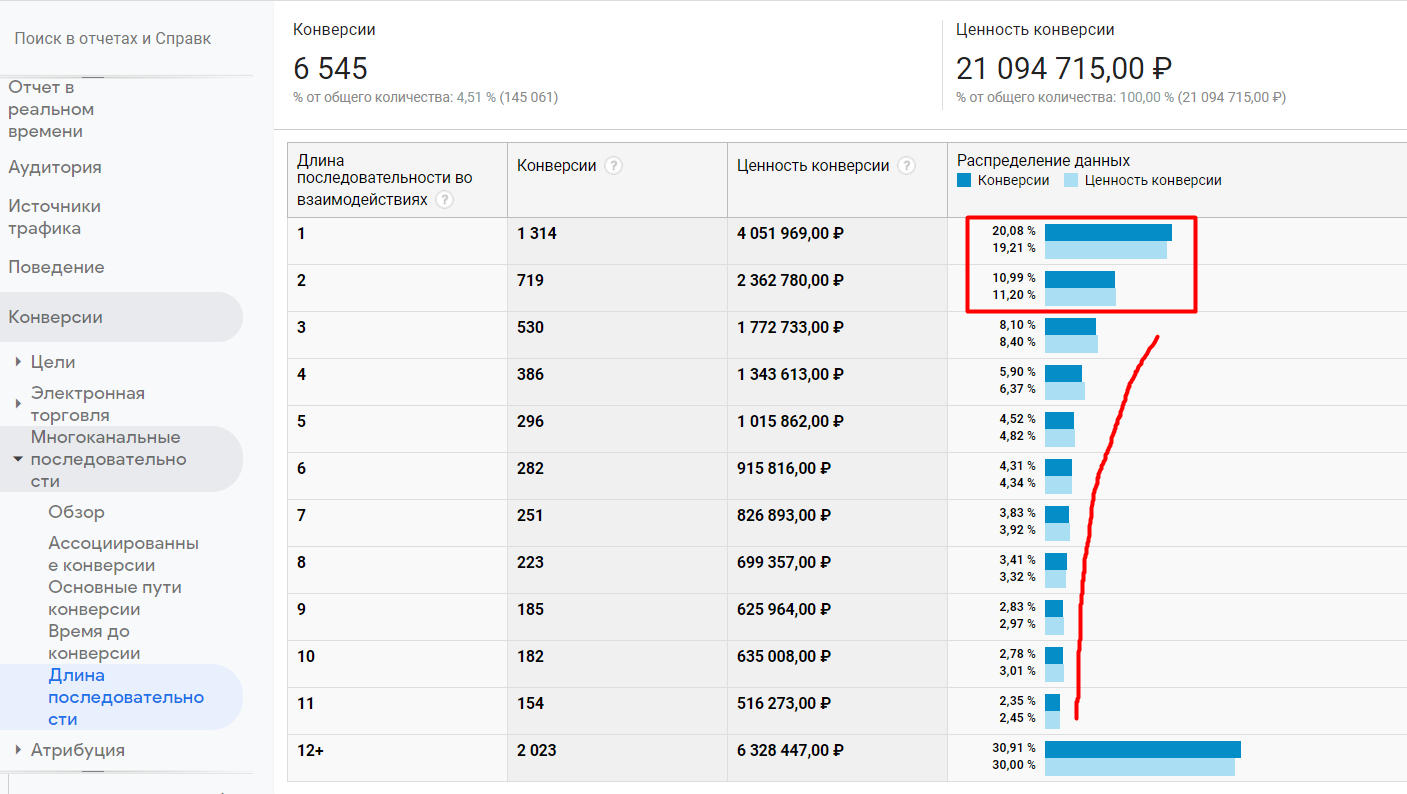The width and height of the screenshot is (1407, 794).
Task: Click the dark blue Конверсии legend swatch
Action: click(964, 181)
